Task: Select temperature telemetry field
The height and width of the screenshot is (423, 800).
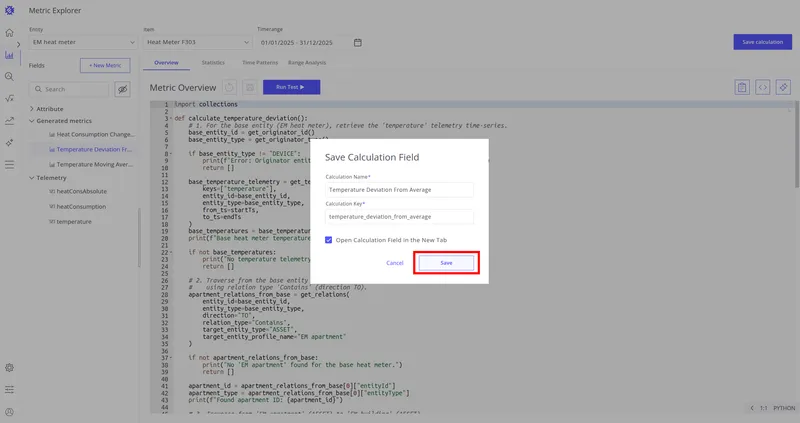Action: point(74,222)
